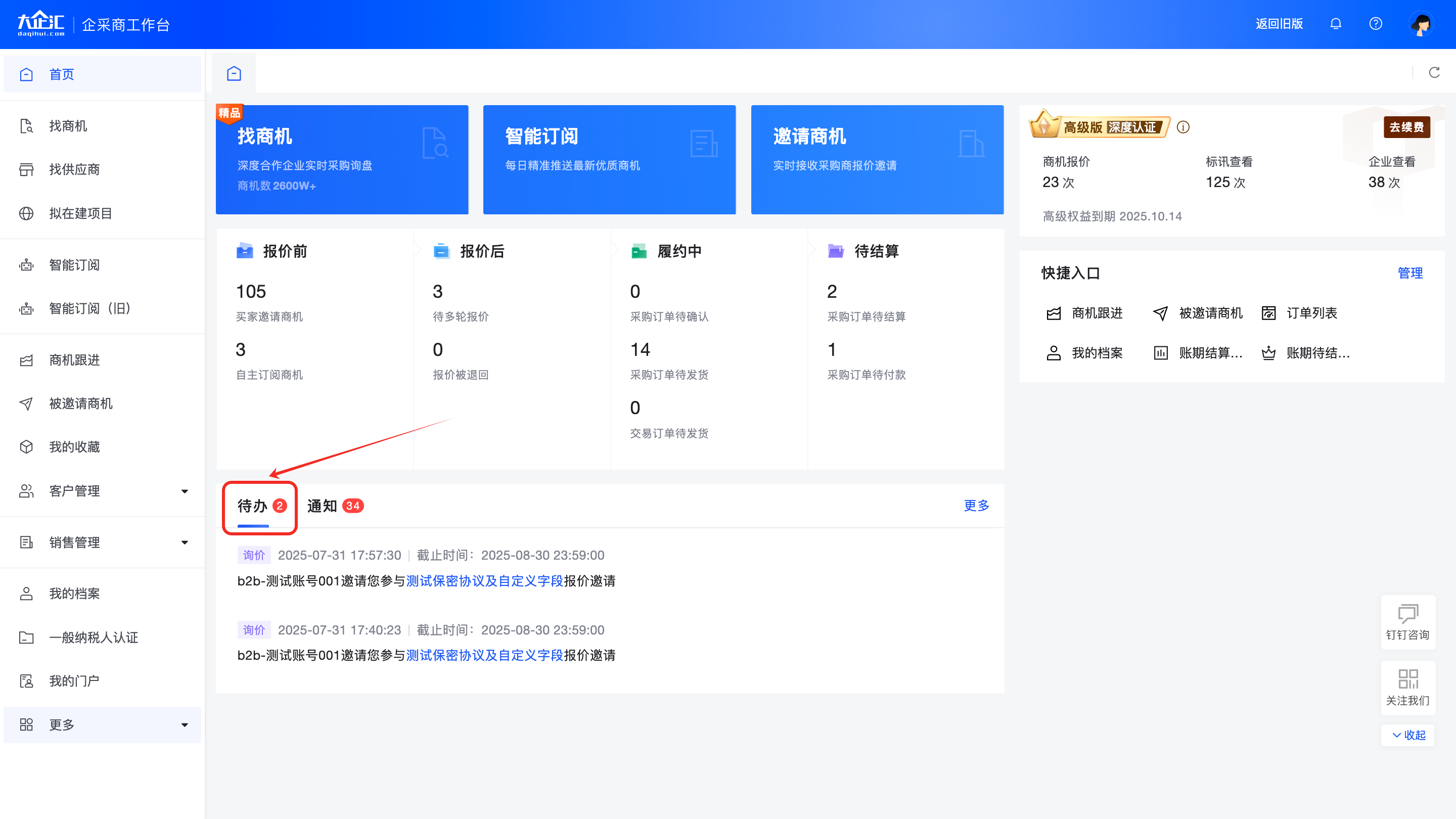Click 企业查看 38 次 stat
The height and width of the screenshot is (819, 1456).
(1392, 172)
